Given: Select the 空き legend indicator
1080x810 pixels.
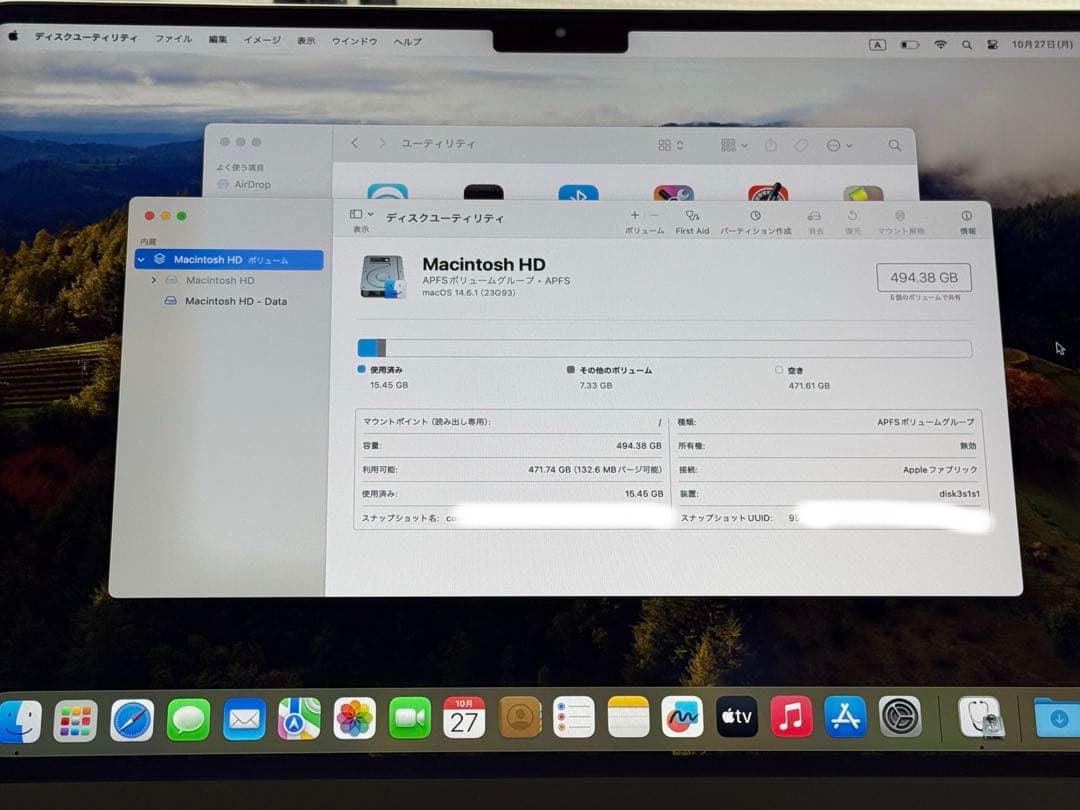Looking at the screenshot, I should (779, 369).
